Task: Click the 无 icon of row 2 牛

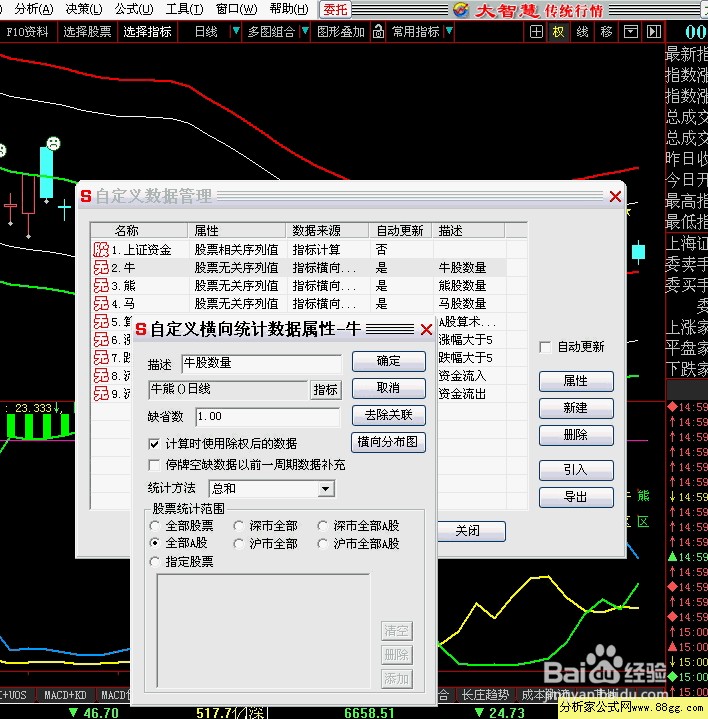Action: tap(101, 267)
